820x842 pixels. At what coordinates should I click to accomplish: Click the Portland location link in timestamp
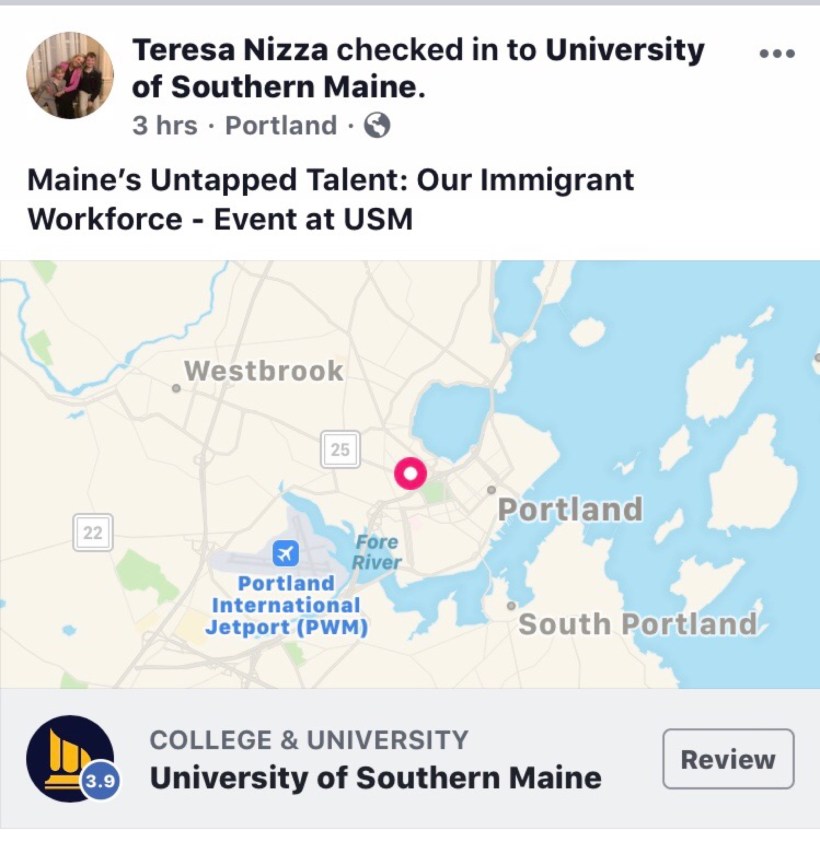click(x=281, y=126)
